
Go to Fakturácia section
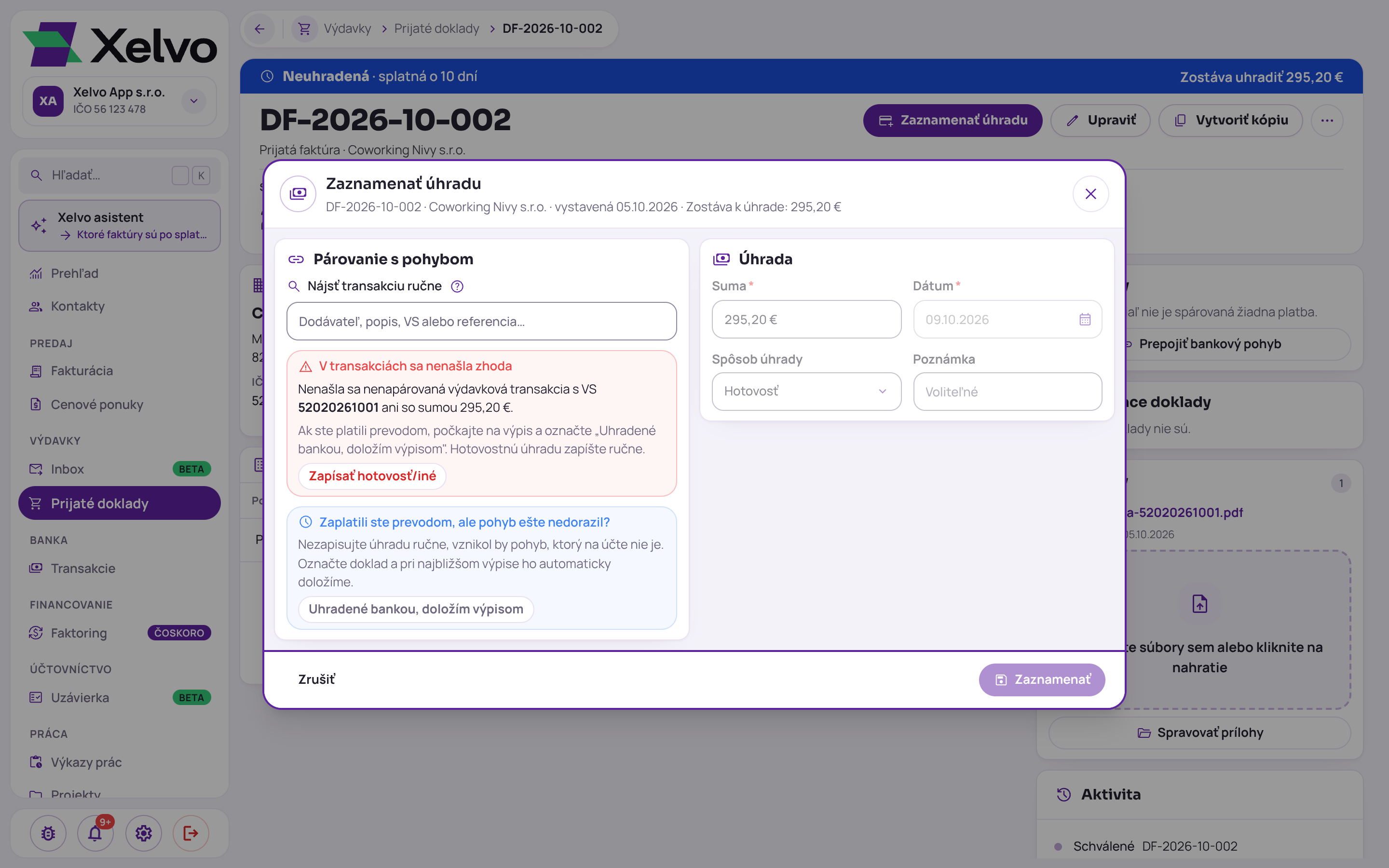(x=120, y=371)
